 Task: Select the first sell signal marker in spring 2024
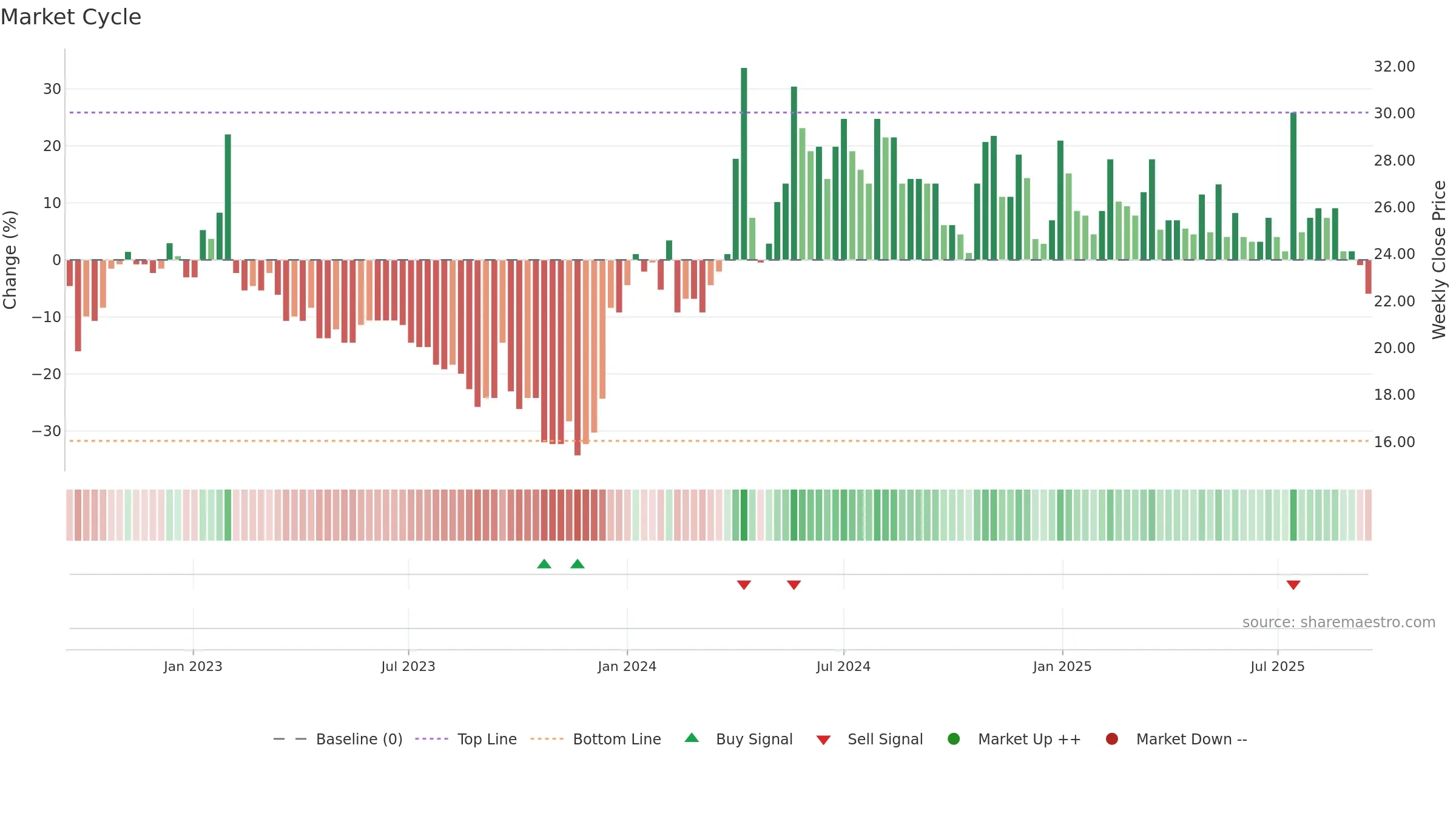point(744,585)
